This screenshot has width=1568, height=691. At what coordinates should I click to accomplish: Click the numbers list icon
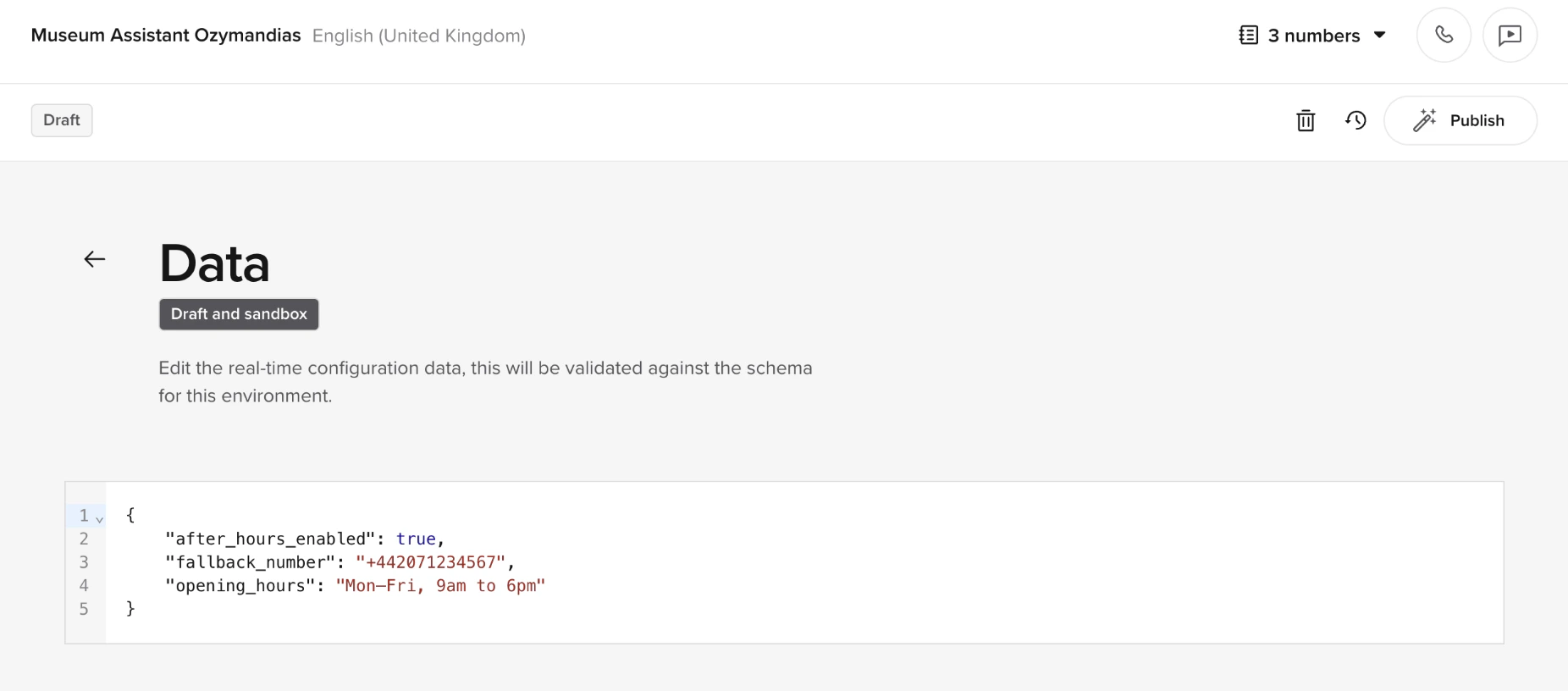click(1248, 35)
